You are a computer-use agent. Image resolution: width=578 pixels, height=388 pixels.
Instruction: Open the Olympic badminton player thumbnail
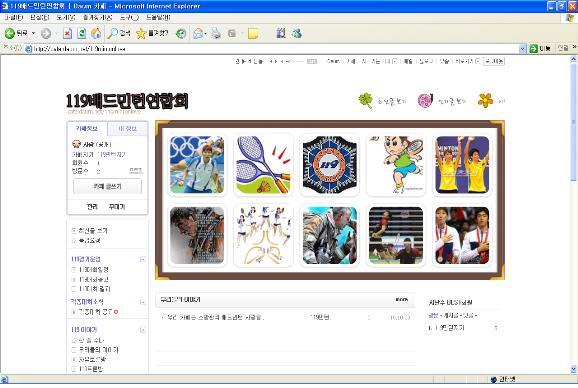pyautogui.click(x=197, y=165)
